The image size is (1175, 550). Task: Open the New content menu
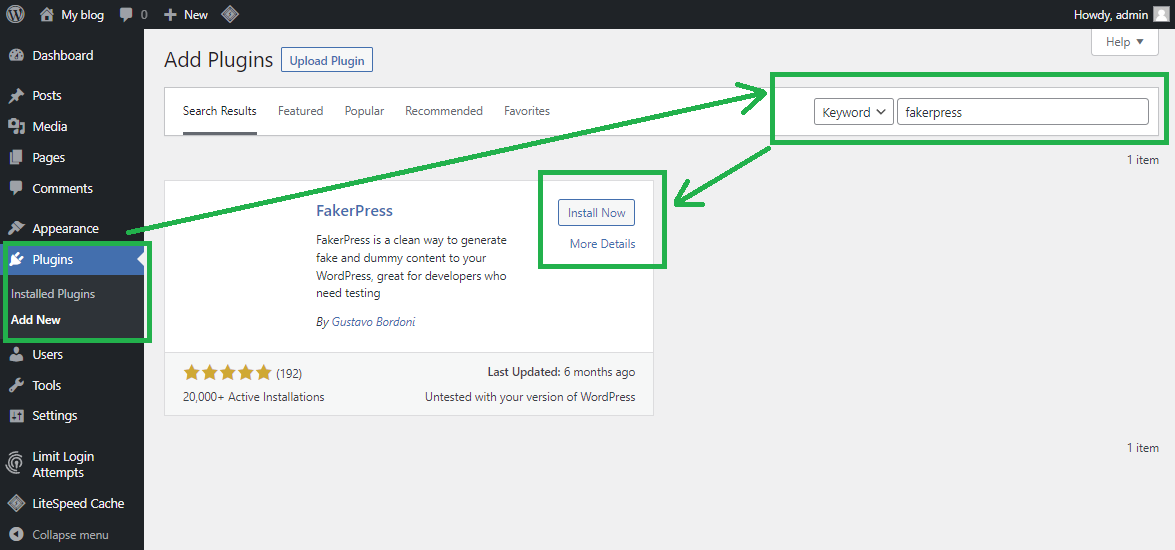186,15
